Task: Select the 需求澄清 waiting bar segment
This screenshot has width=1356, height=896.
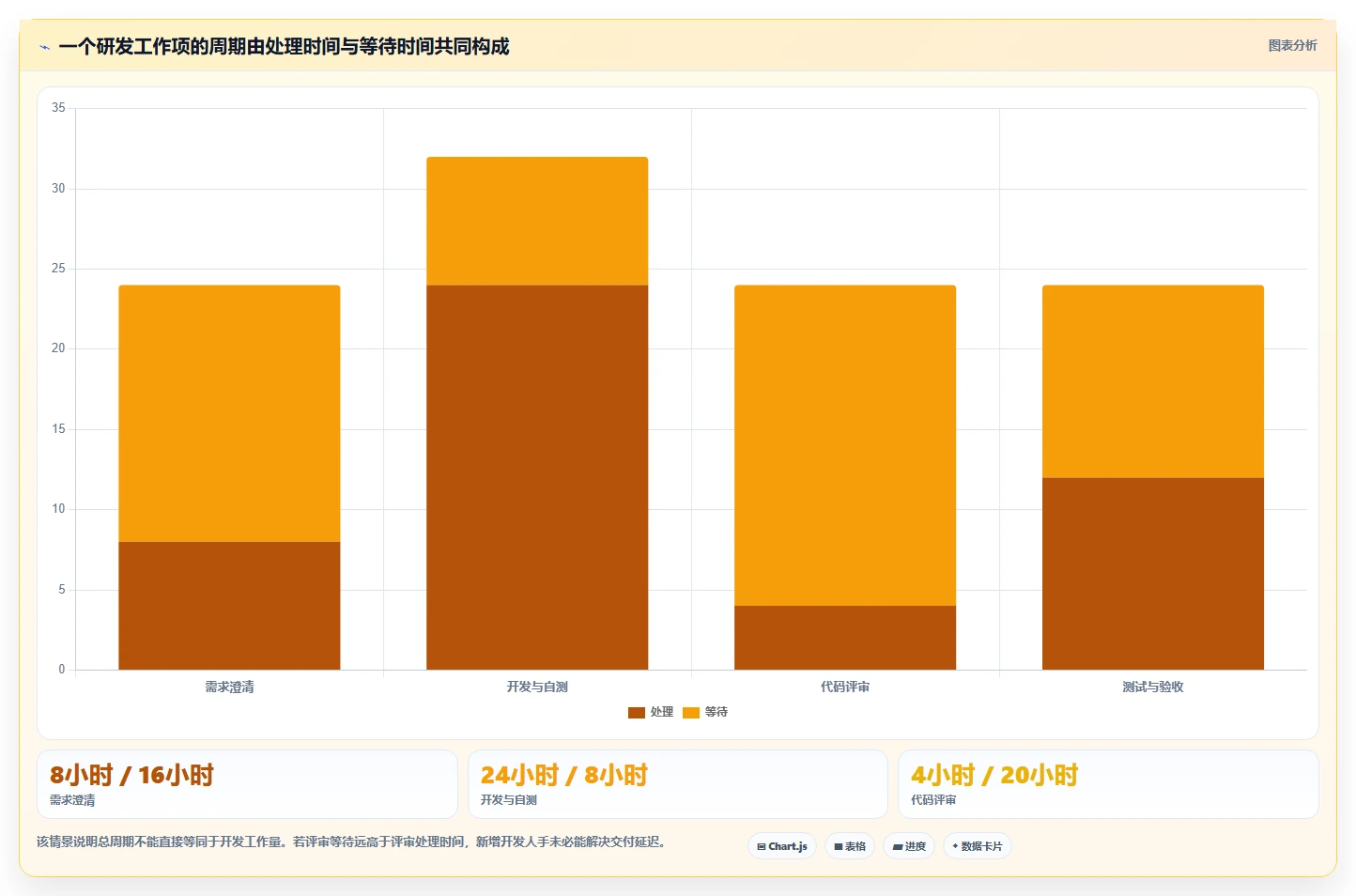Action: pyautogui.click(x=229, y=413)
